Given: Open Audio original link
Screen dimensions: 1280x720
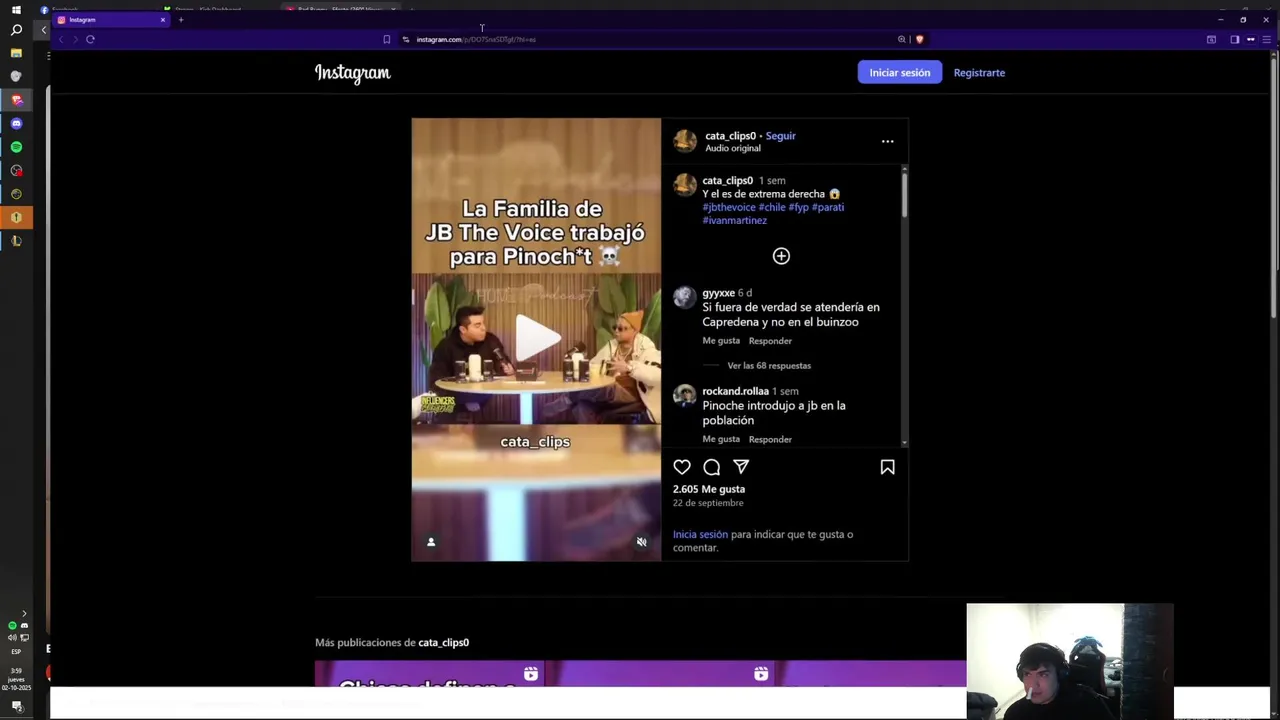Looking at the screenshot, I should [733, 148].
